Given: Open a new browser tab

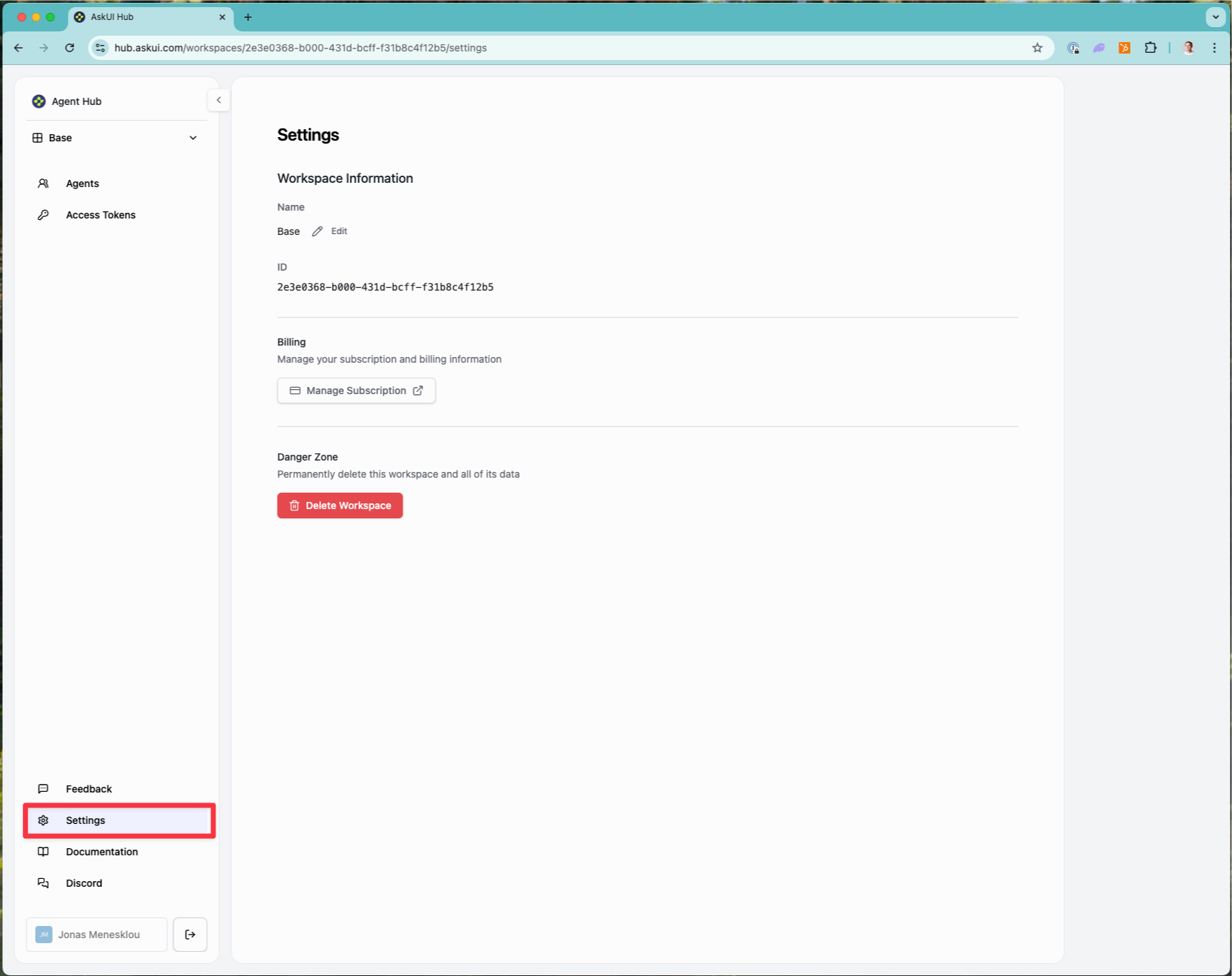Looking at the screenshot, I should 248,17.
